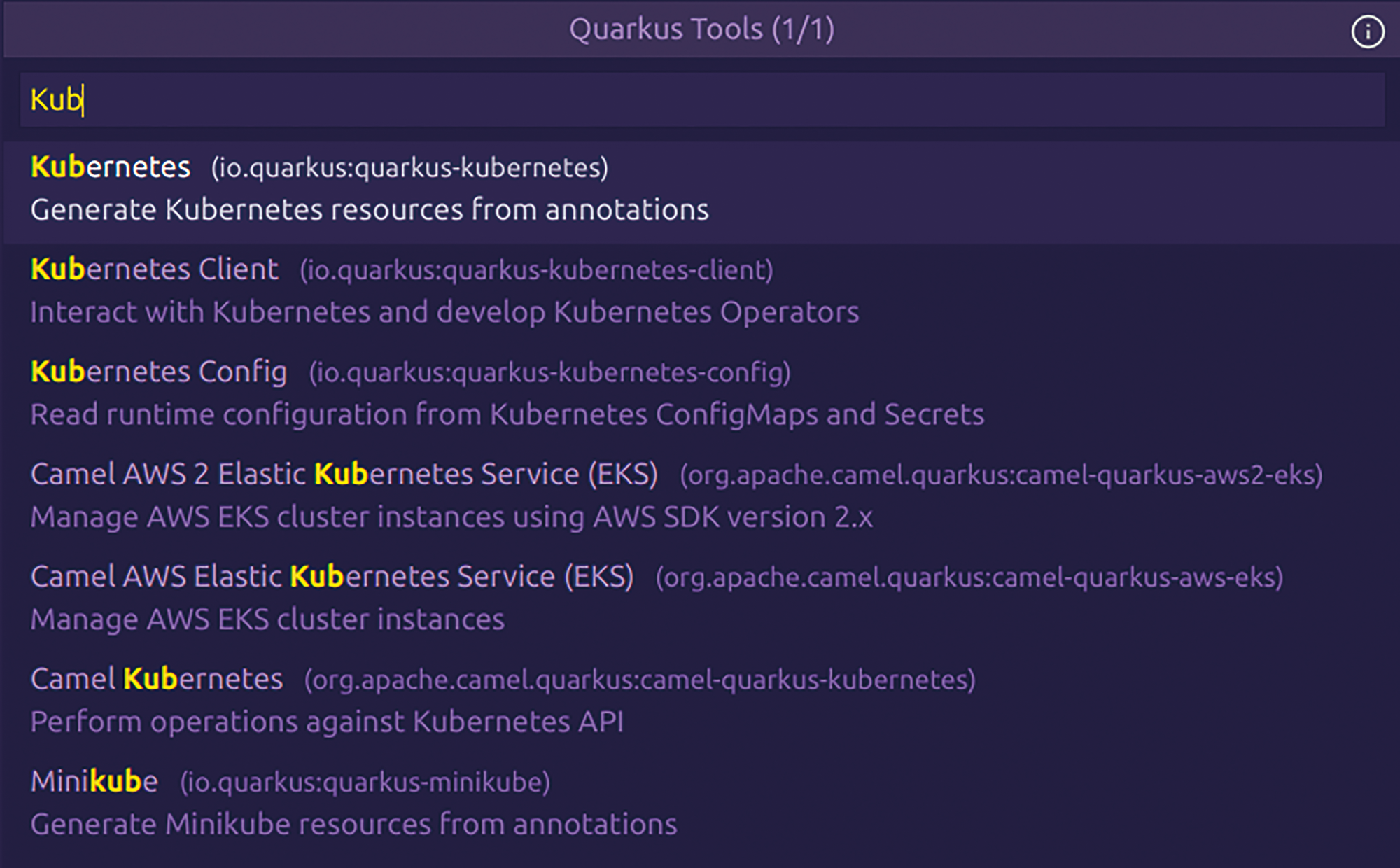Viewport: 1400px width, 868px height.
Task: Click 'Generate Minikube resources from annotations' description
Action: pyautogui.click(x=354, y=825)
